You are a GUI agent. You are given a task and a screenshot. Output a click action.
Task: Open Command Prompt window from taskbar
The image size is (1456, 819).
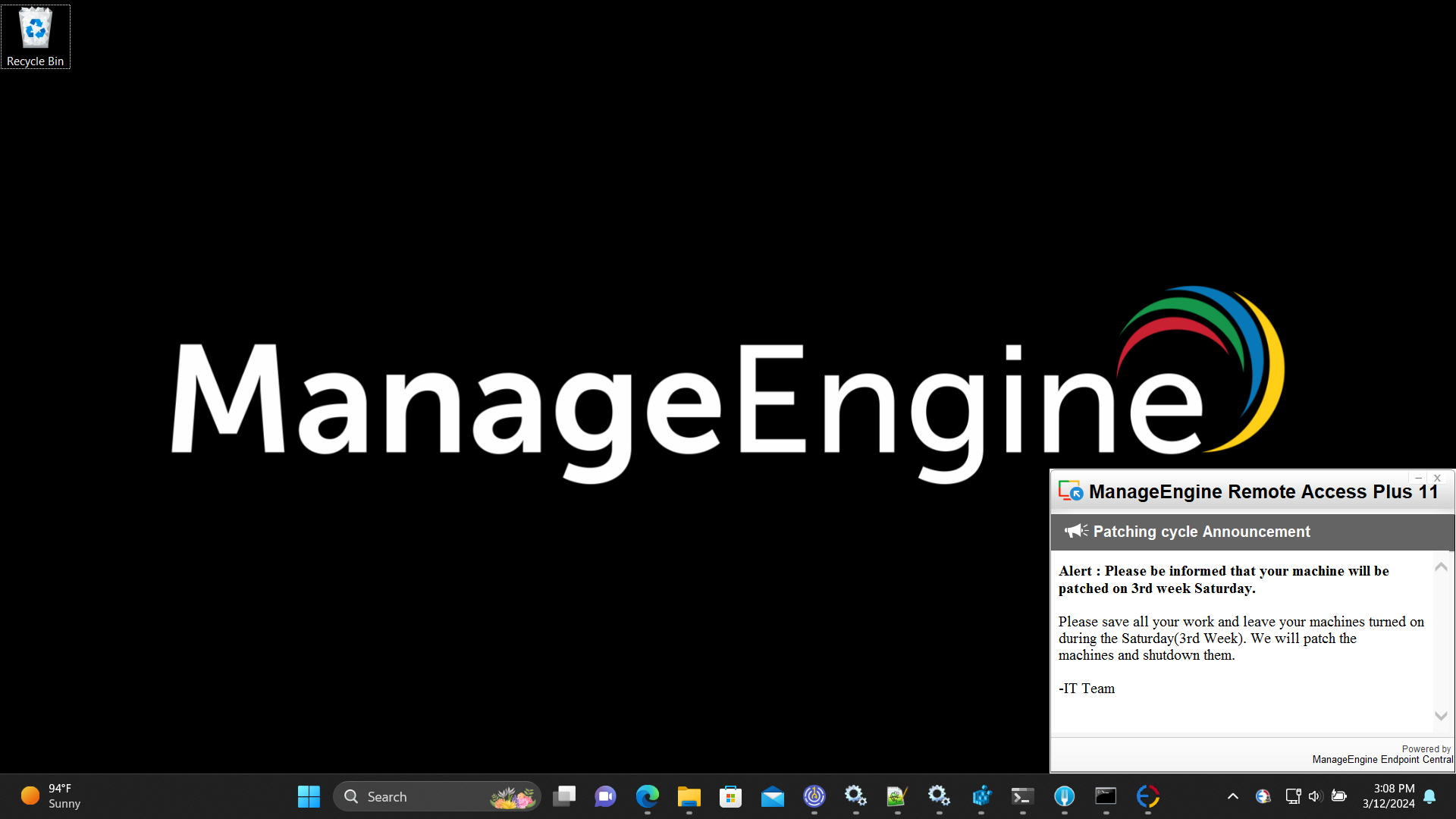(1106, 796)
